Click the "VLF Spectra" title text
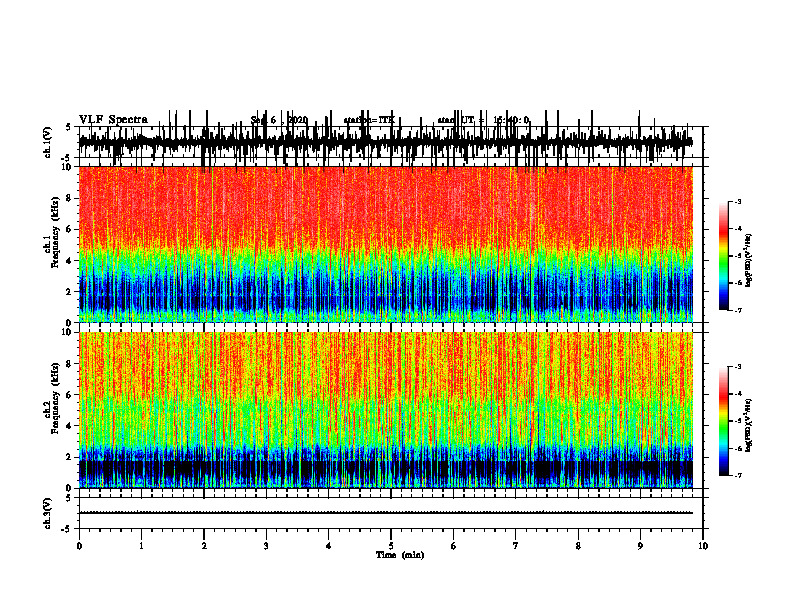This screenshot has width=792, height=612. tap(113, 120)
